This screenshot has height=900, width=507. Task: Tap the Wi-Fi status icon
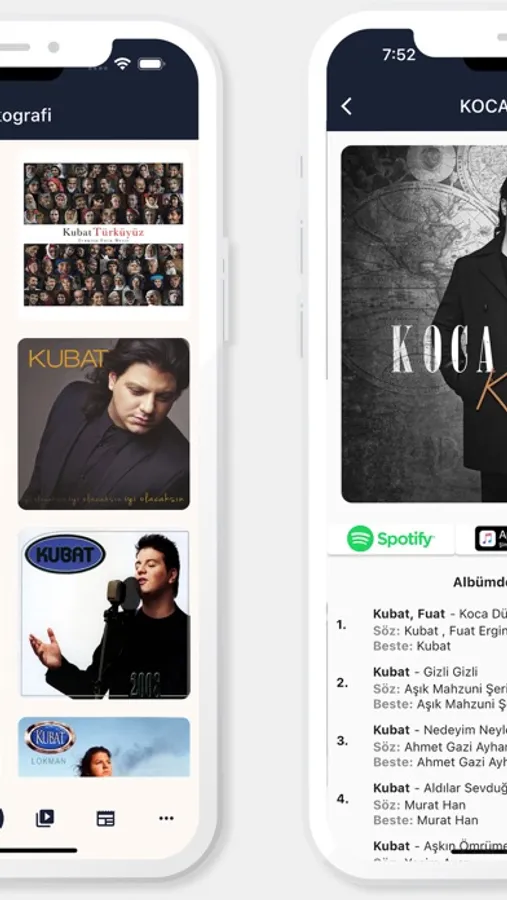(122, 64)
